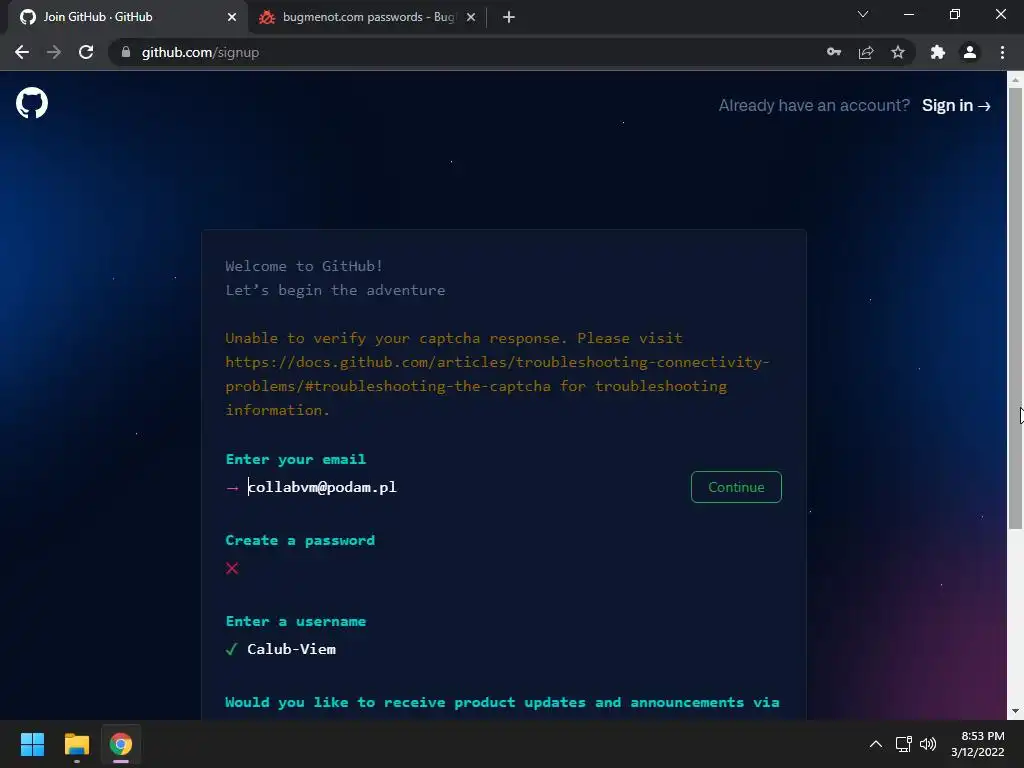Open File Explorer from the taskbar

click(x=76, y=744)
